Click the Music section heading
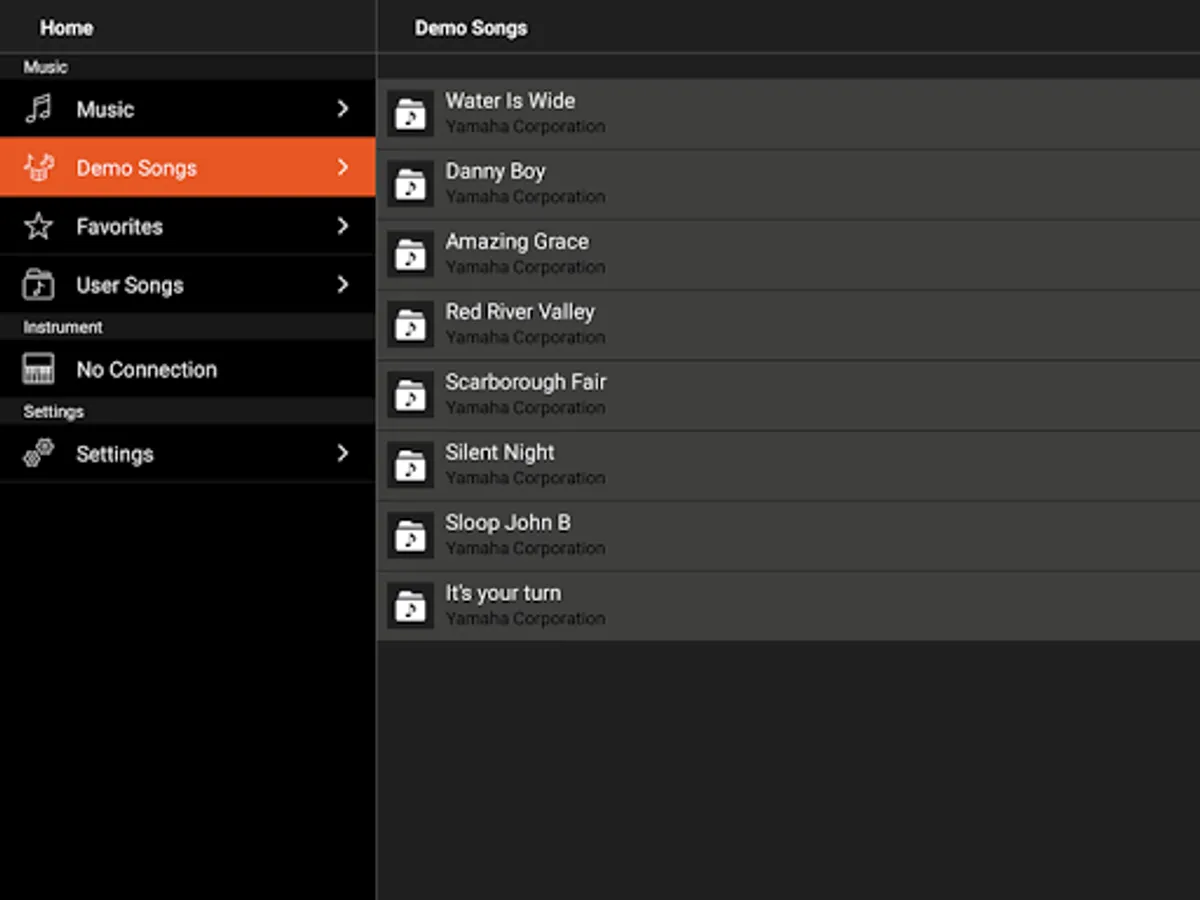The height and width of the screenshot is (900, 1200). point(45,67)
